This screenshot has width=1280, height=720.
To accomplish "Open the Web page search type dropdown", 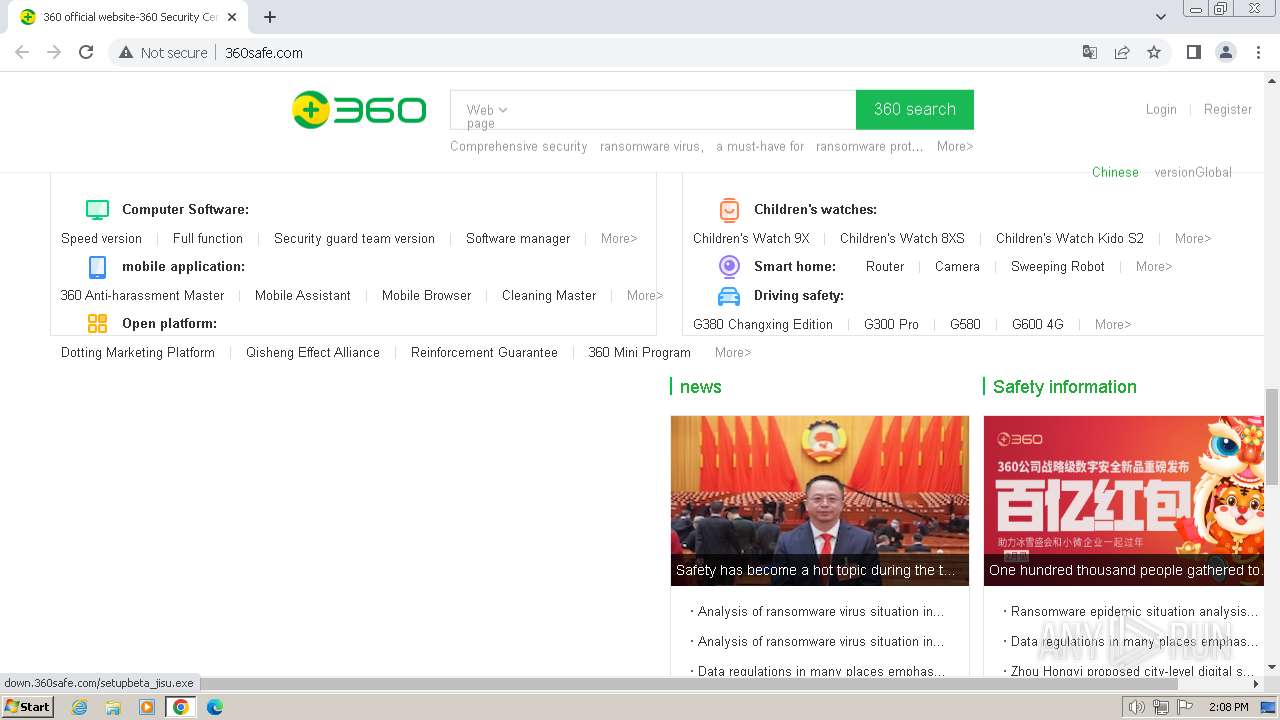I will pyautogui.click(x=487, y=110).
